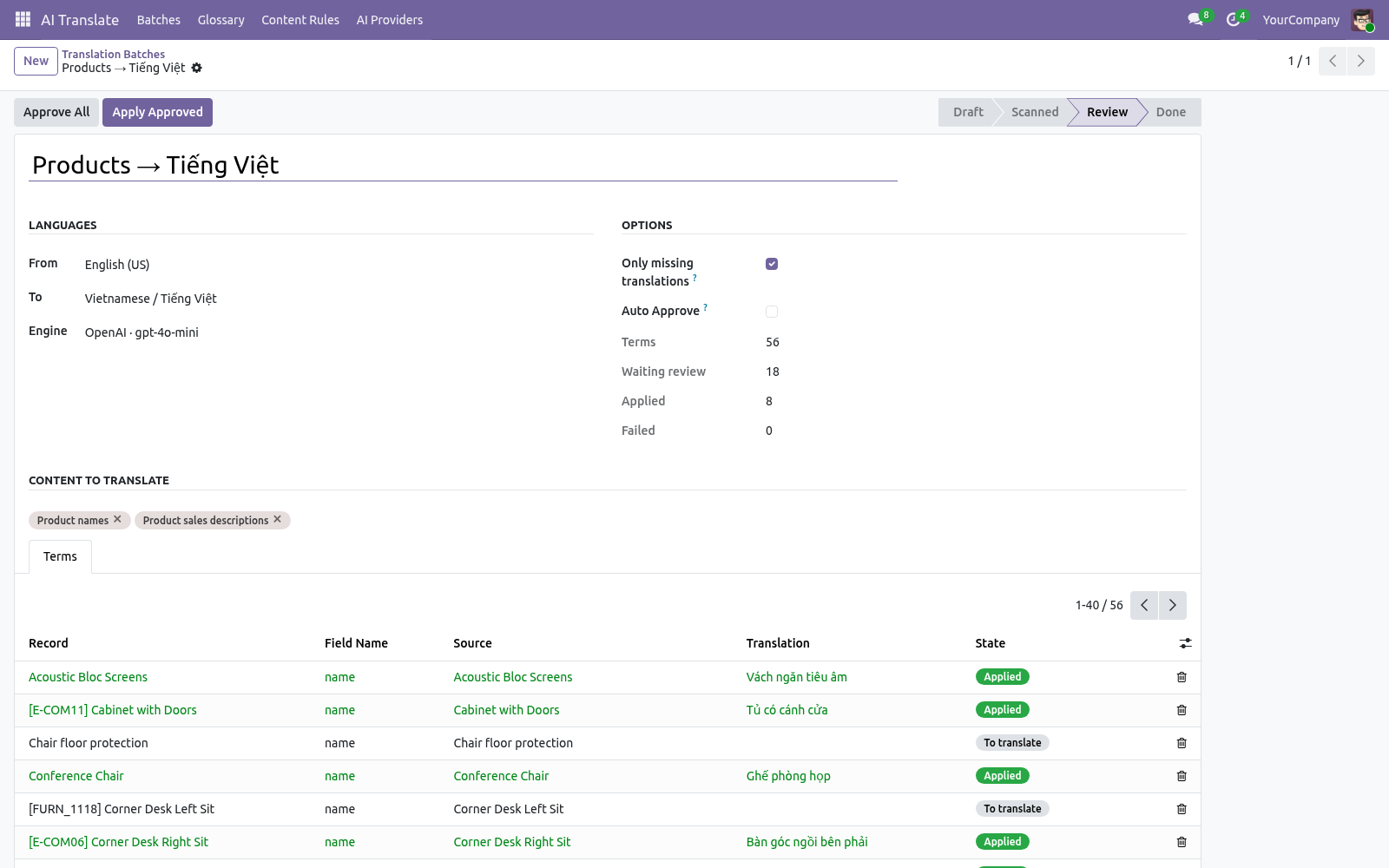
Task: Go to previous terms page
Action: click(1144, 605)
